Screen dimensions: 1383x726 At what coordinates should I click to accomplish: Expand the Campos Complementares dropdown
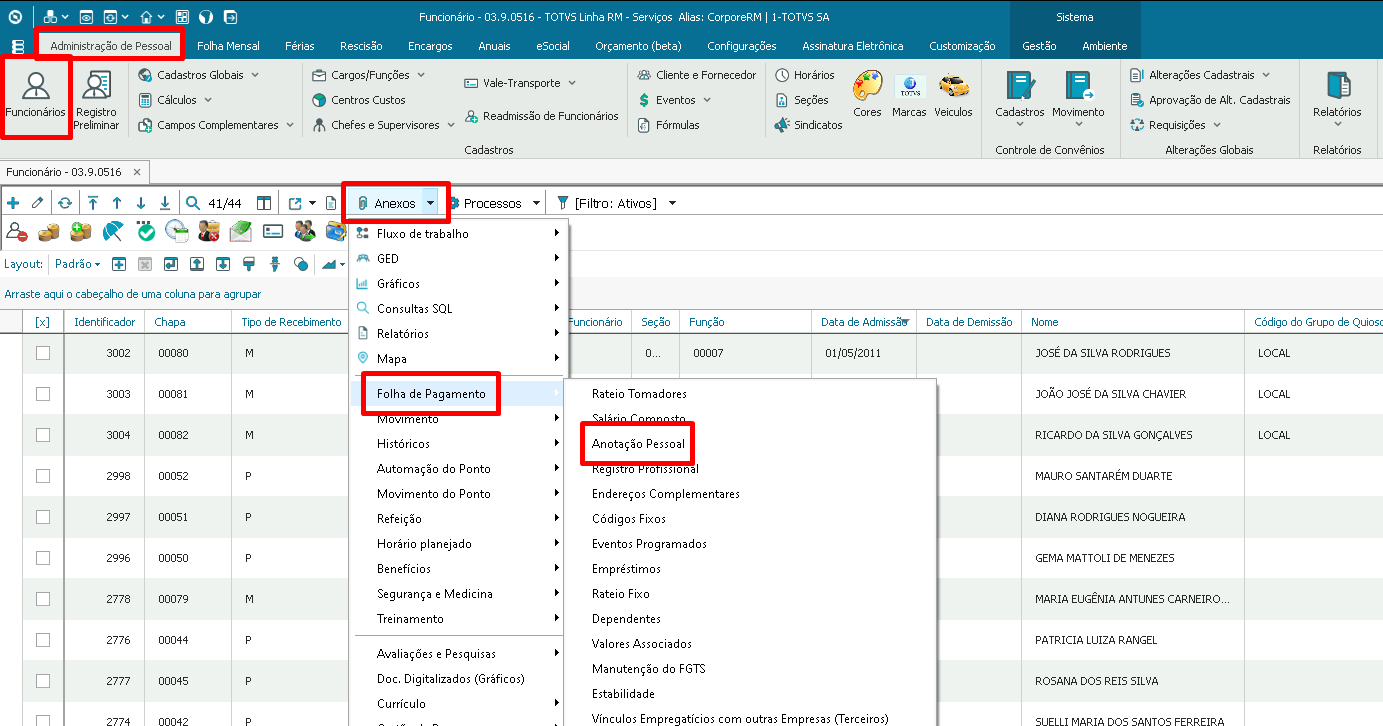217,125
